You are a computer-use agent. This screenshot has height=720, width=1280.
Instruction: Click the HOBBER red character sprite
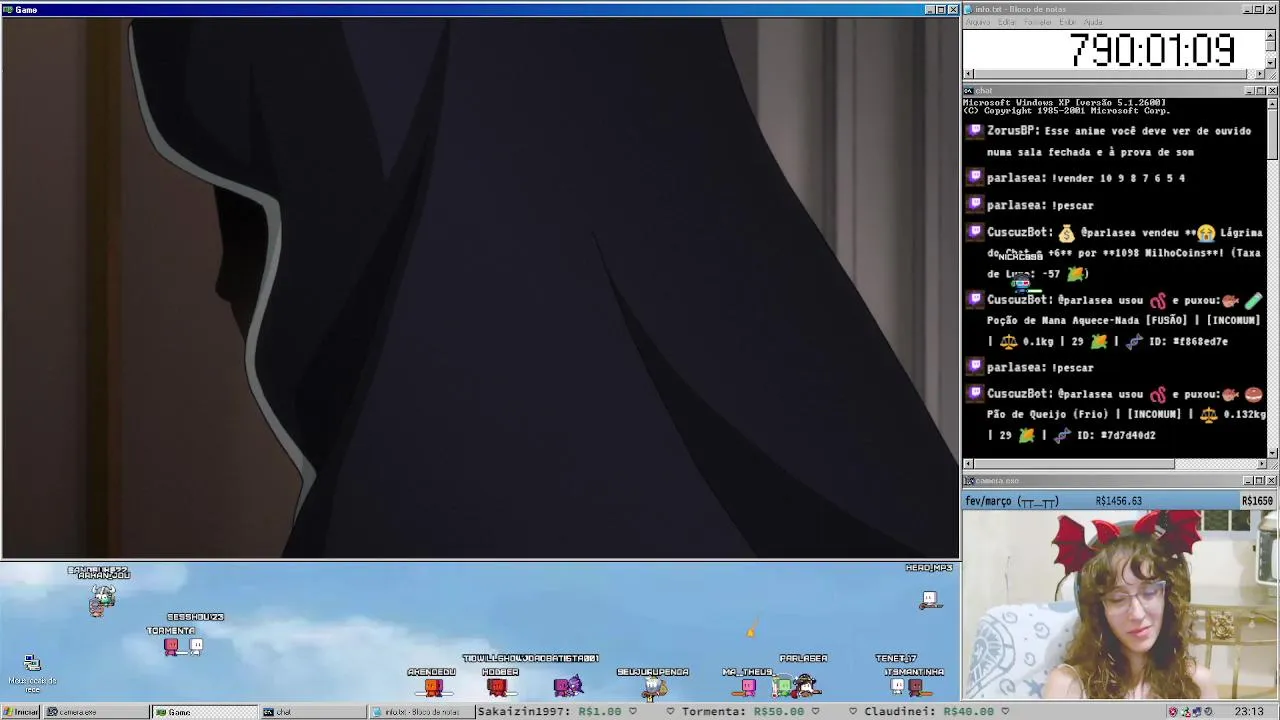(498, 687)
